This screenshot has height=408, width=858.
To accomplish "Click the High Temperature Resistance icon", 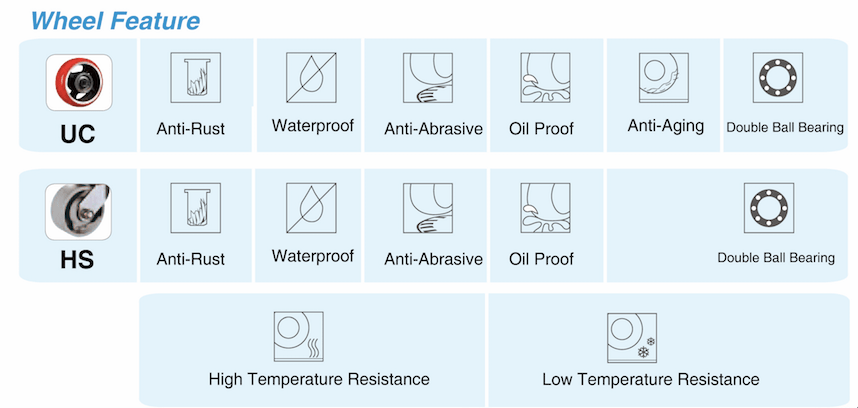I will pyautogui.click(x=299, y=336).
